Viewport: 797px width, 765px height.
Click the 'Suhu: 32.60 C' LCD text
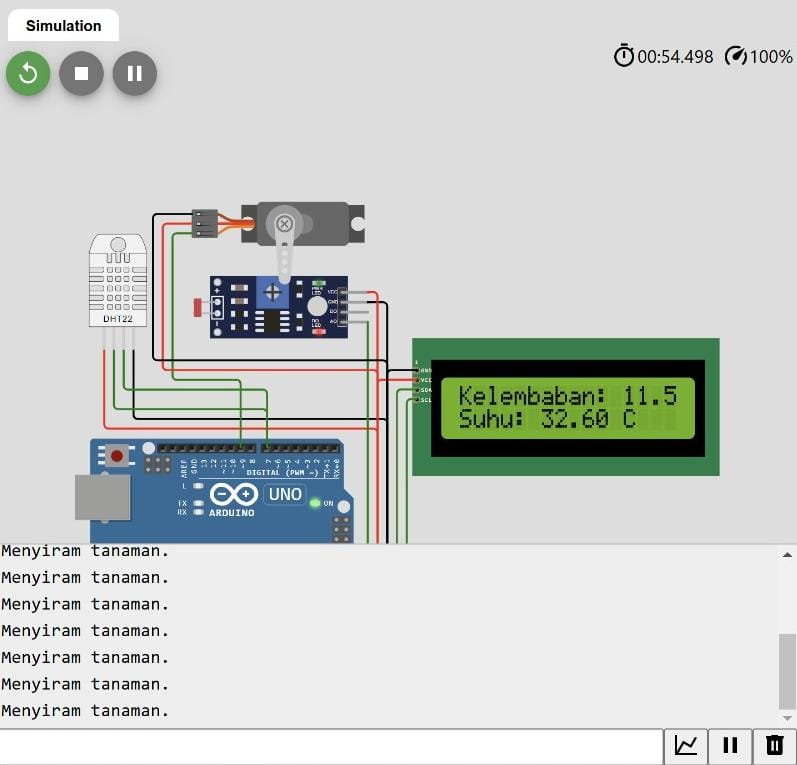pyautogui.click(x=547, y=419)
